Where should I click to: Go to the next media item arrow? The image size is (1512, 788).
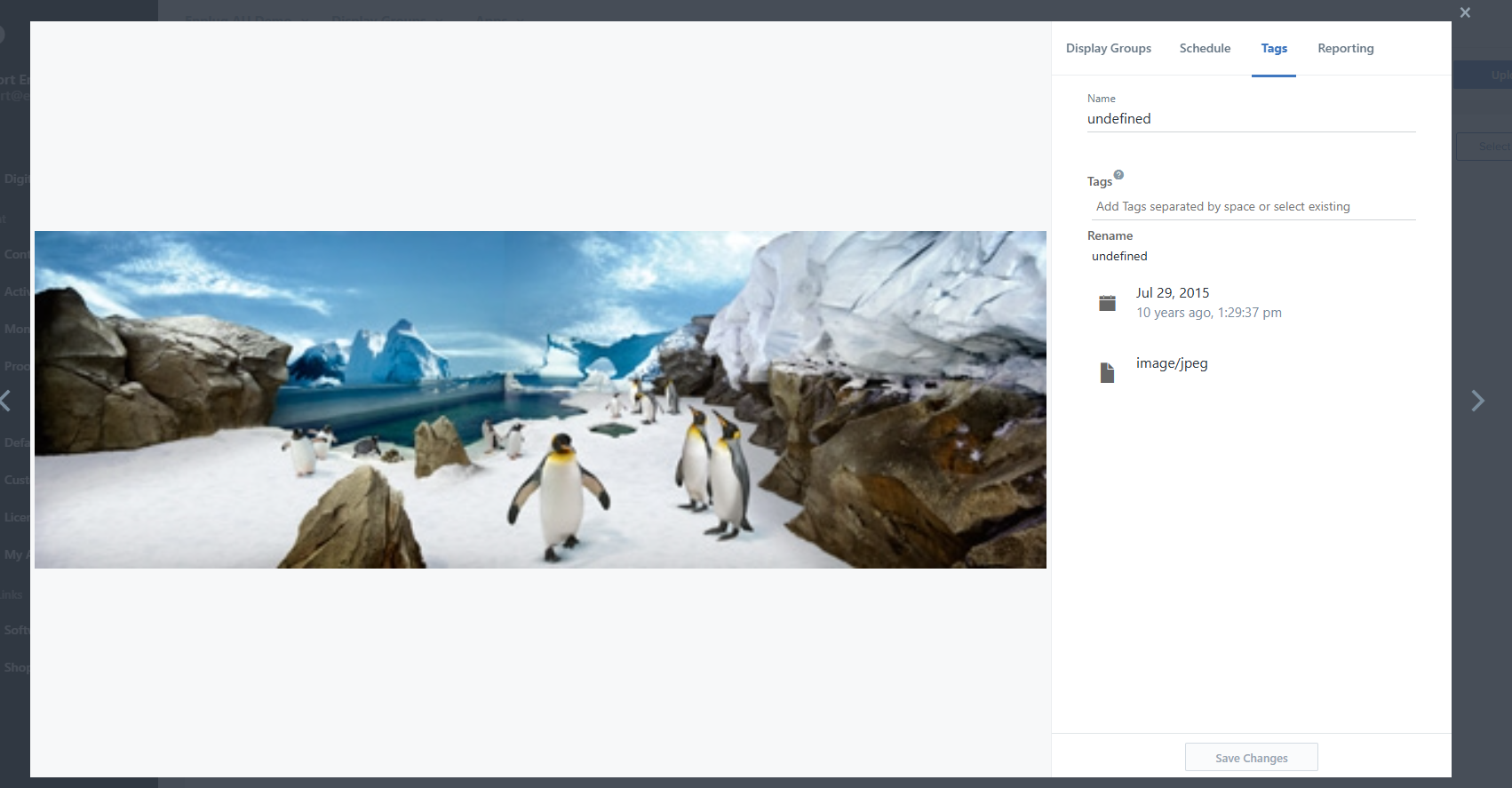pos(1477,401)
